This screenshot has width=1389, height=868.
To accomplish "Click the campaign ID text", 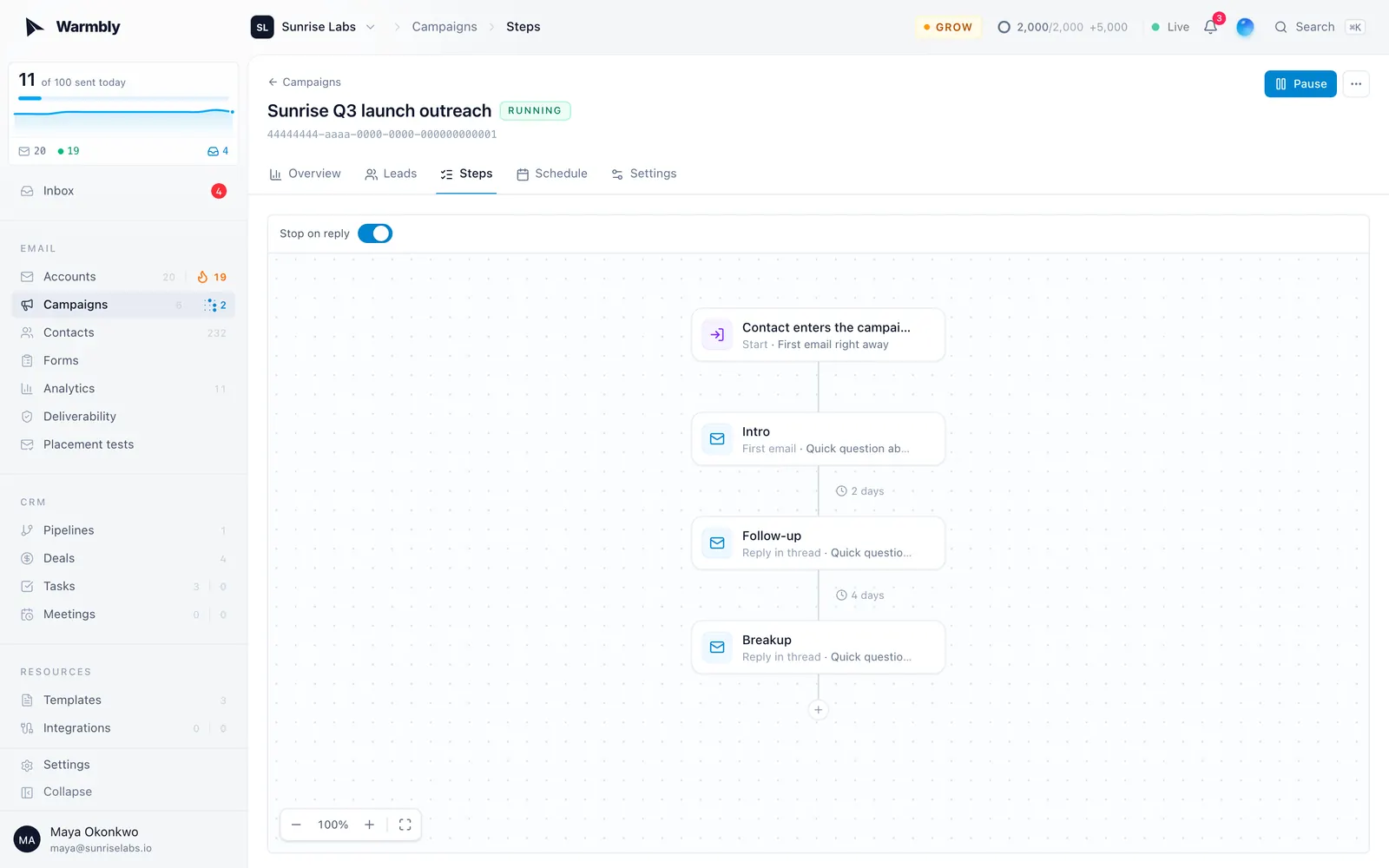I will click(x=382, y=135).
